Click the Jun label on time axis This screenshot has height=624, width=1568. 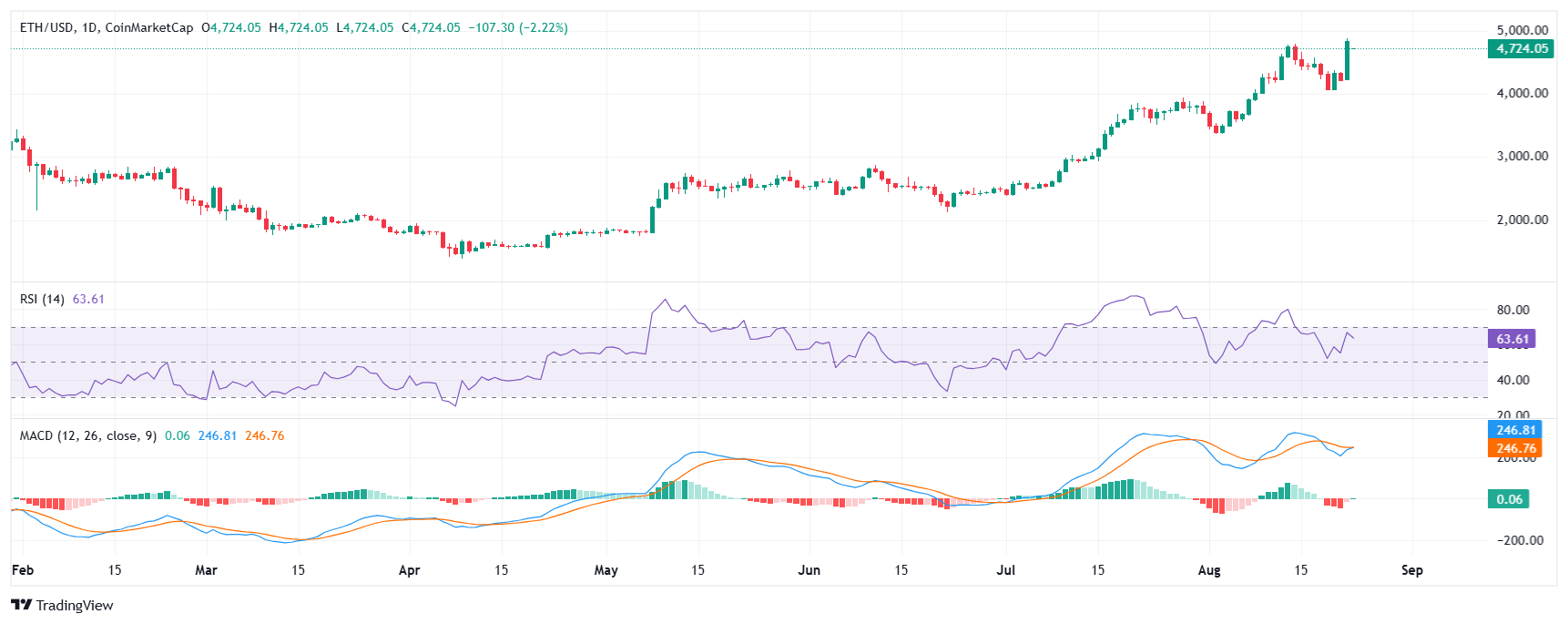click(809, 570)
